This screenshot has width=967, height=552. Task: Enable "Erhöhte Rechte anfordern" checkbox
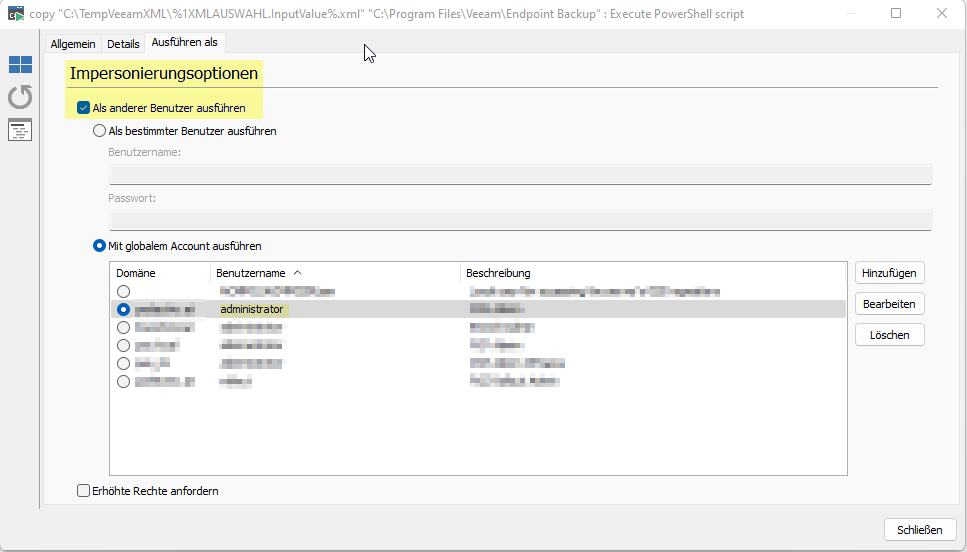pos(84,491)
